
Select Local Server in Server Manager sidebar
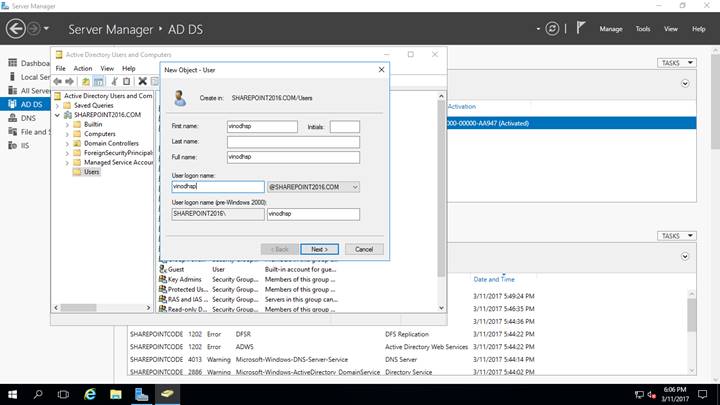coord(28,77)
